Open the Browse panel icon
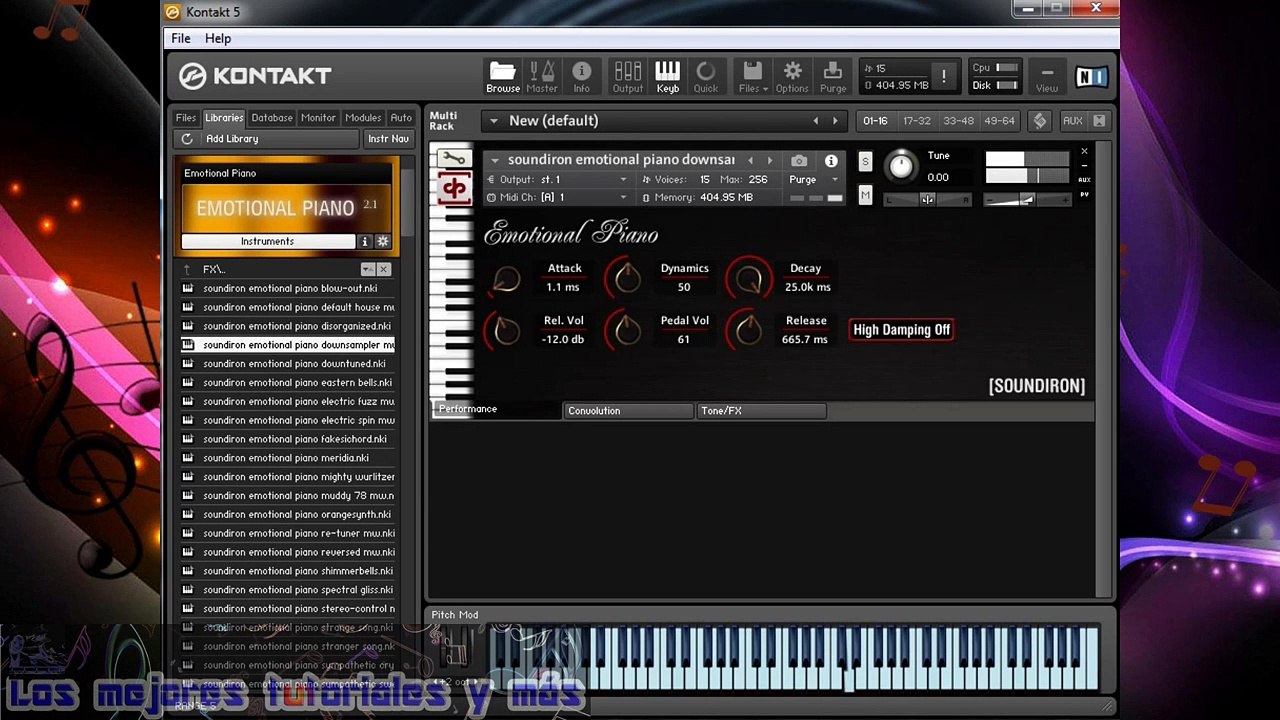 502,77
